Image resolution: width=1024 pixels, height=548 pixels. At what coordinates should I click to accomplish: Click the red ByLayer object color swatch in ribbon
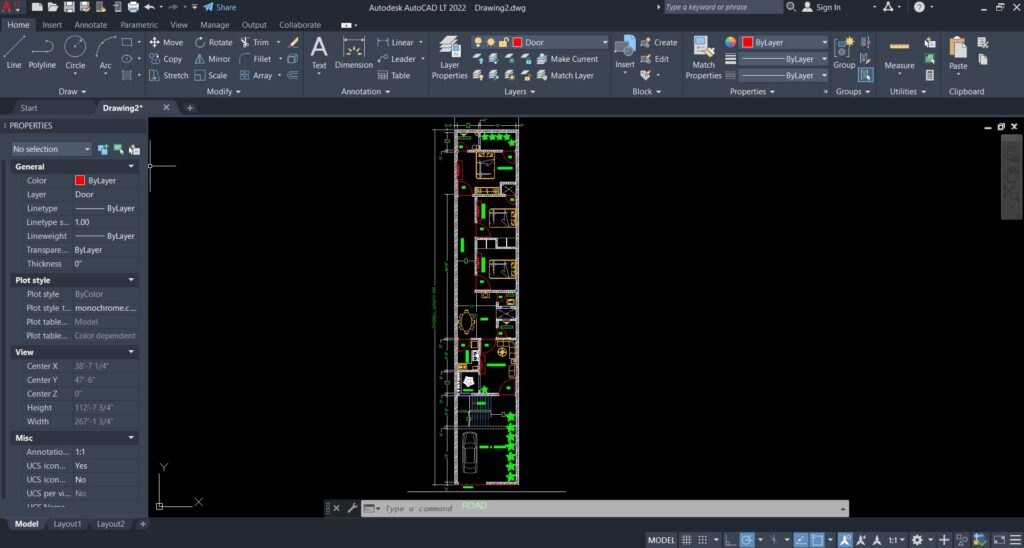[x=748, y=42]
